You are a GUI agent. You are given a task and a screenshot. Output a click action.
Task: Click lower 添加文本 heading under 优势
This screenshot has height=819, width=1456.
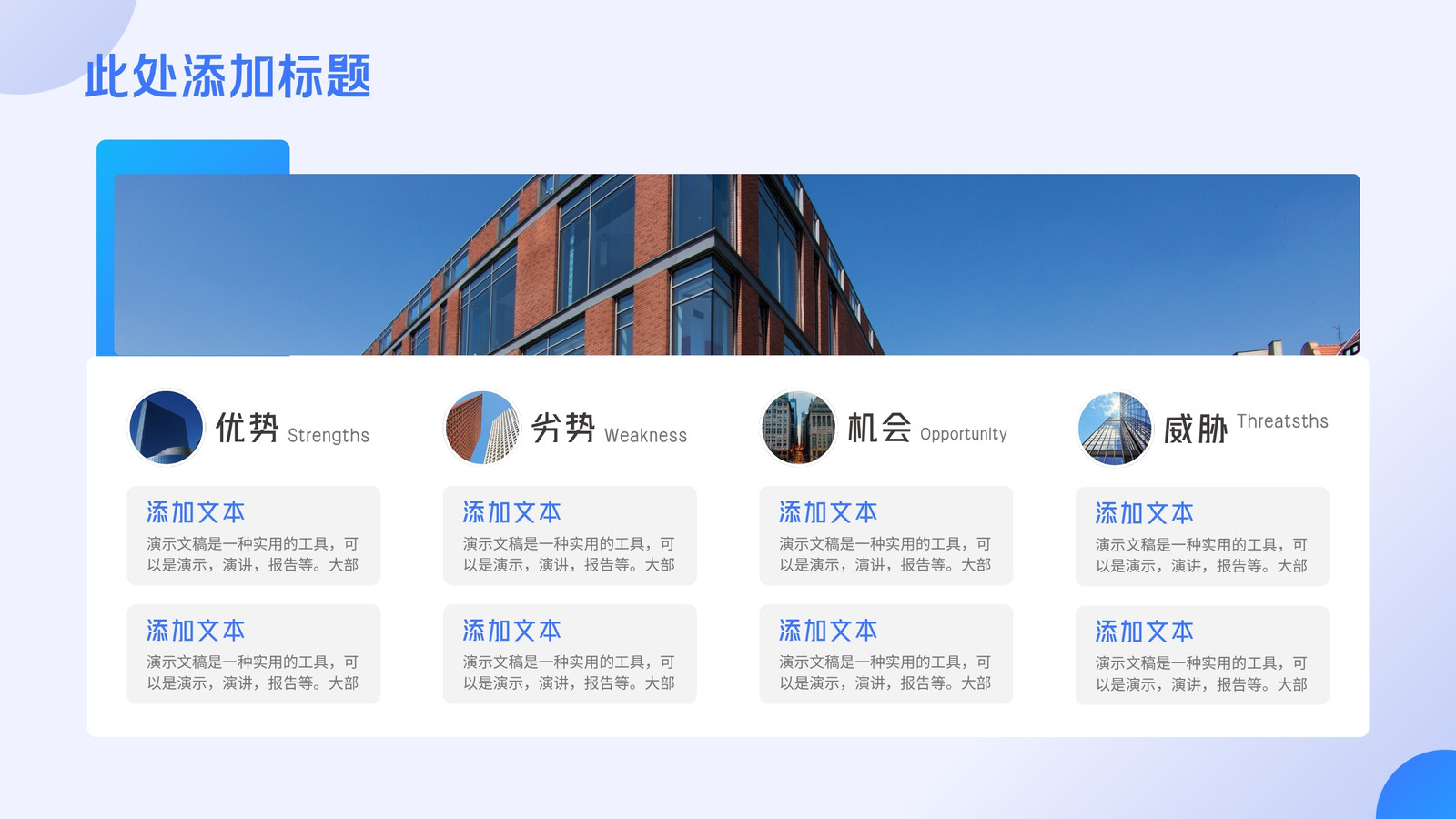tap(196, 631)
